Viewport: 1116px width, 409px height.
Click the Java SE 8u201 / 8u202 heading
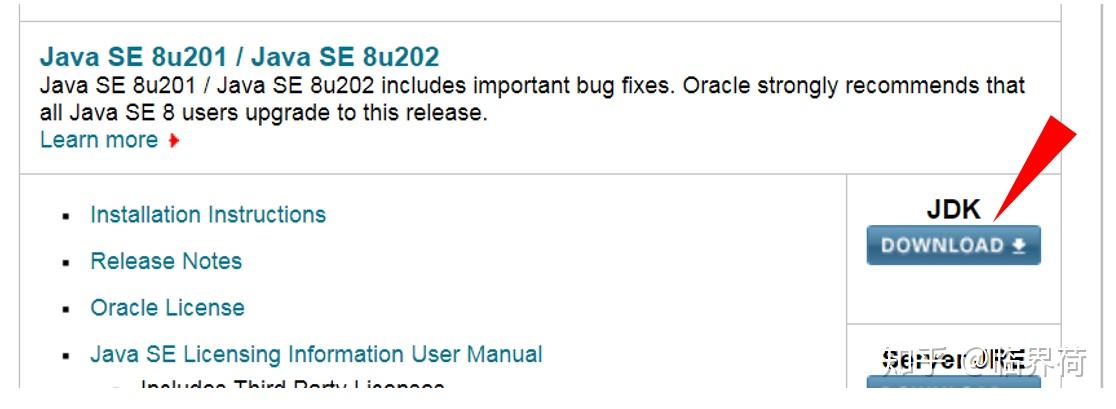tap(239, 56)
